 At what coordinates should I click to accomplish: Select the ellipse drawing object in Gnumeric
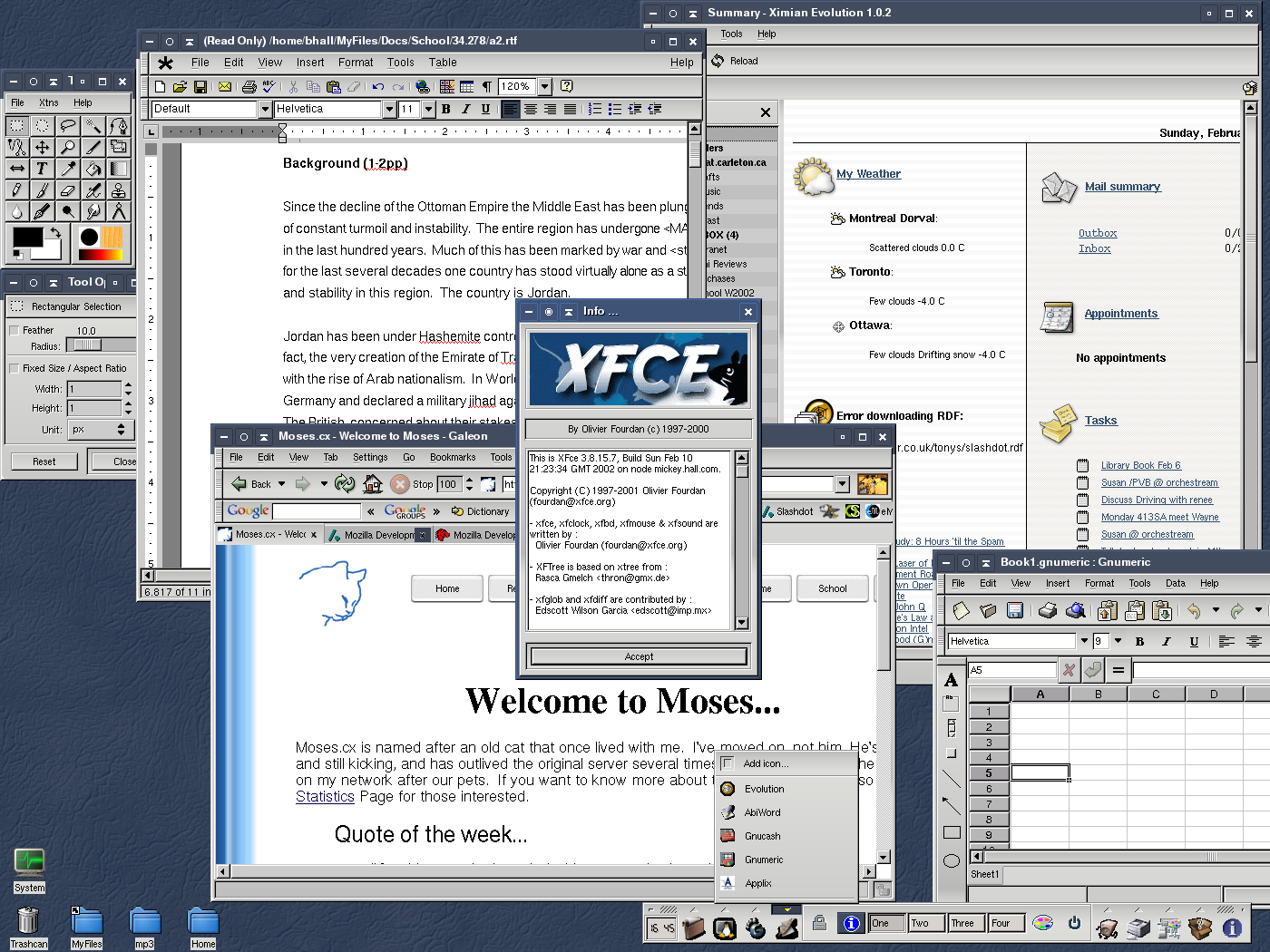click(952, 861)
